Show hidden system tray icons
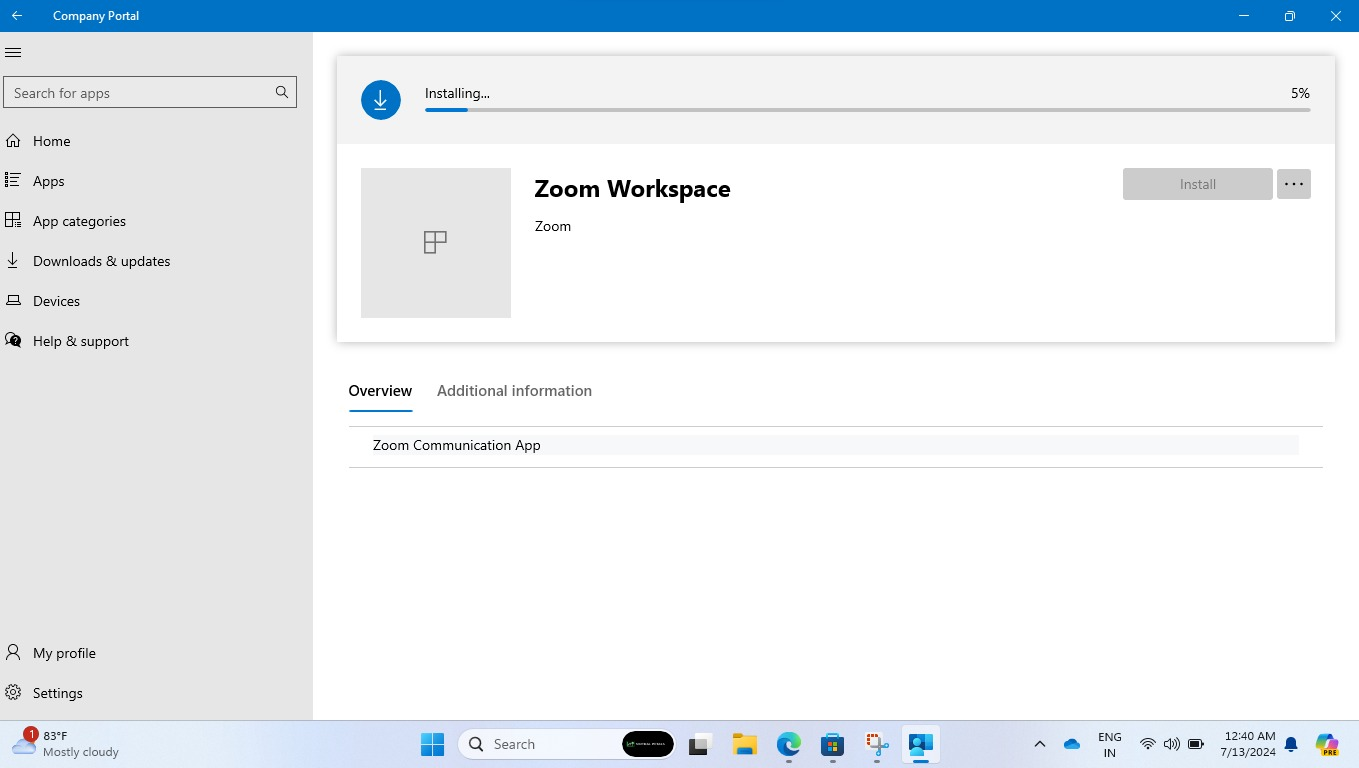 1040,744
